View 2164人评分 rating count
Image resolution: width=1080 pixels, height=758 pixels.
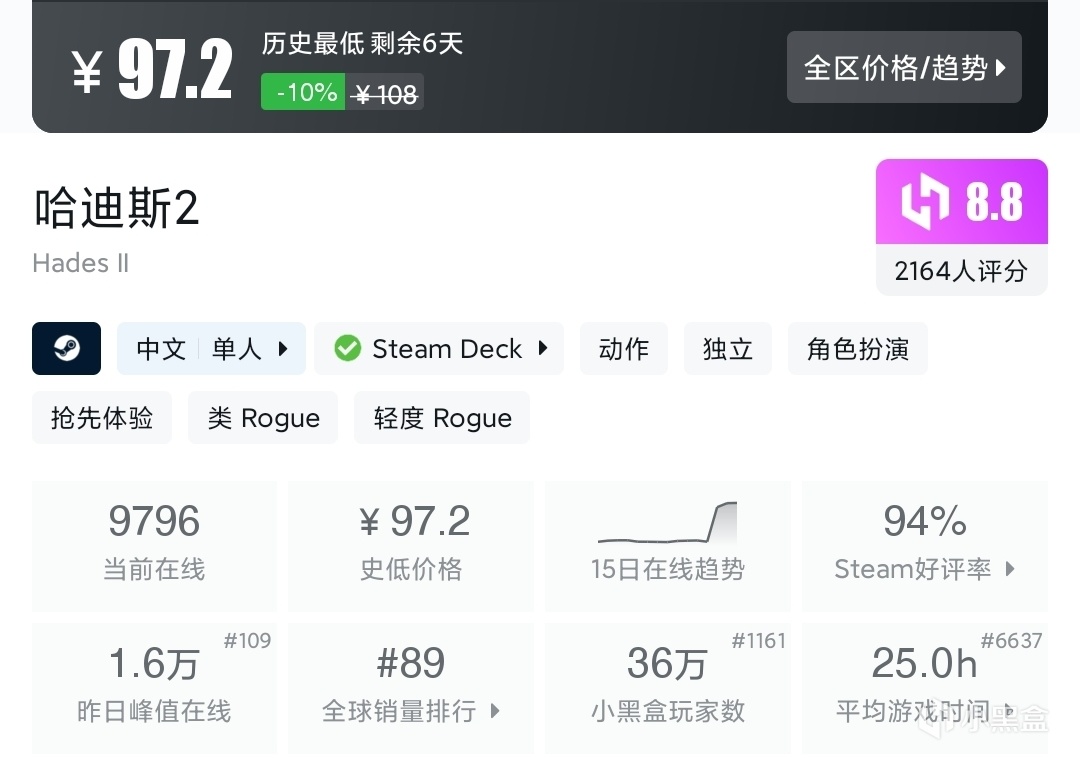[x=961, y=270]
